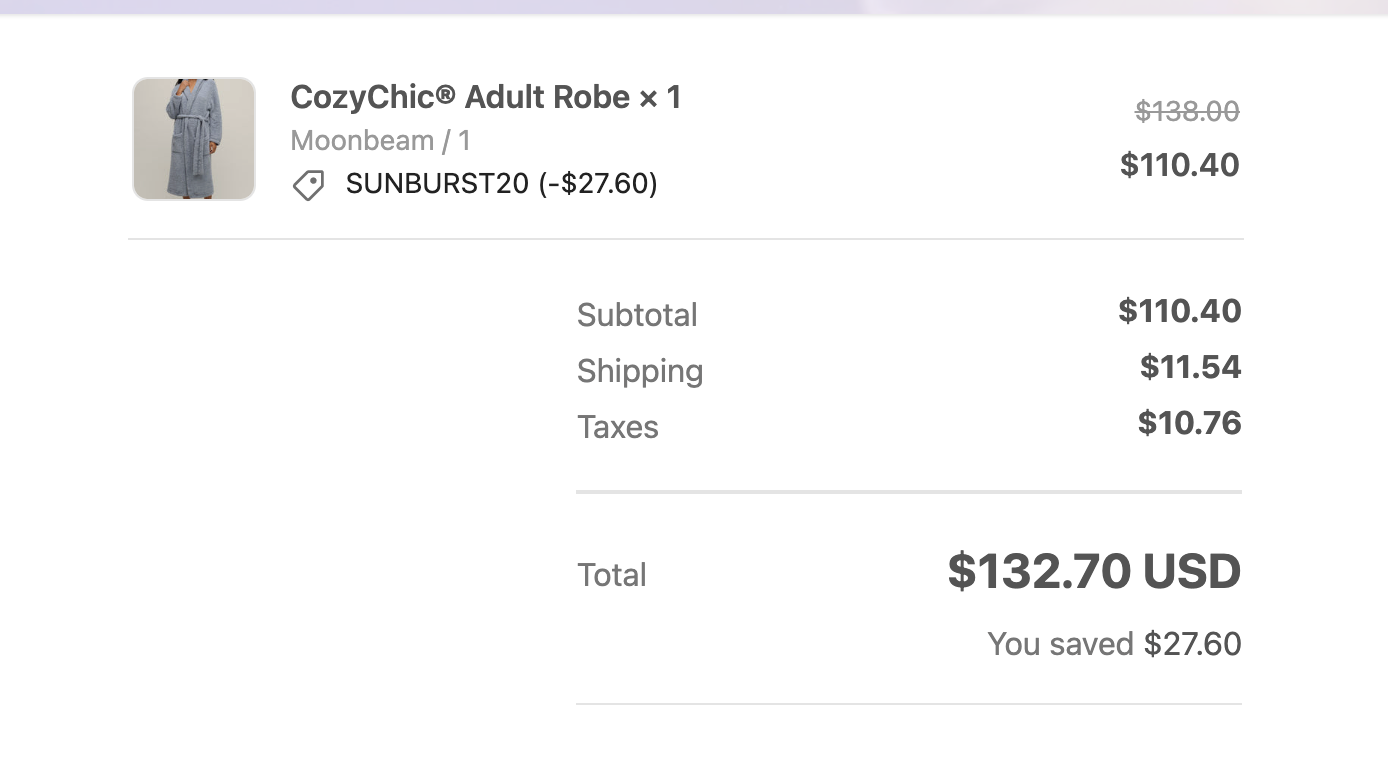The width and height of the screenshot is (1388, 766).
Task: Click the (-$27.60) amount after SUNBURST20
Action: (x=598, y=184)
